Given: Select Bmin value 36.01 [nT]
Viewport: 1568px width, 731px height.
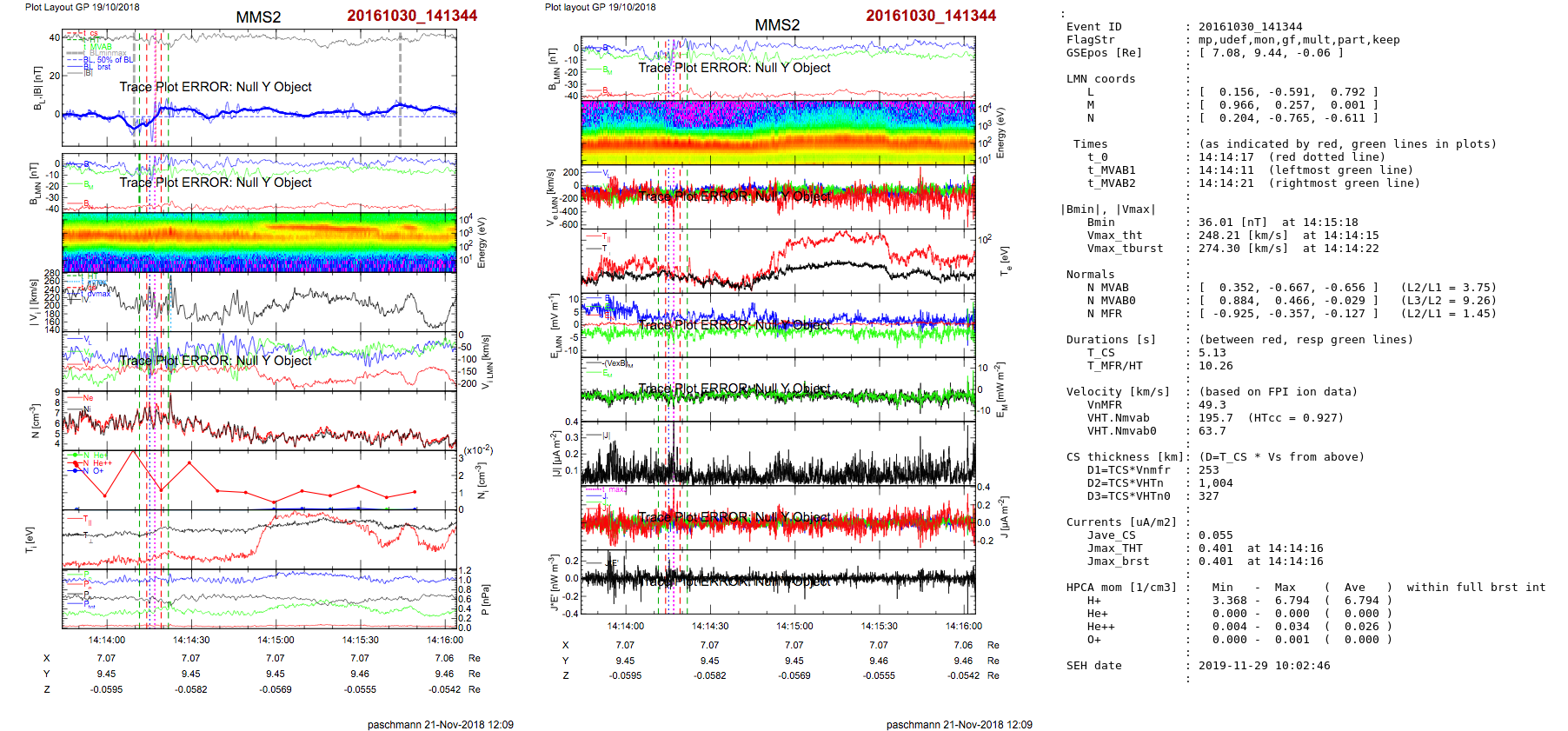Looking at the screenshot, I should 1233,223.
